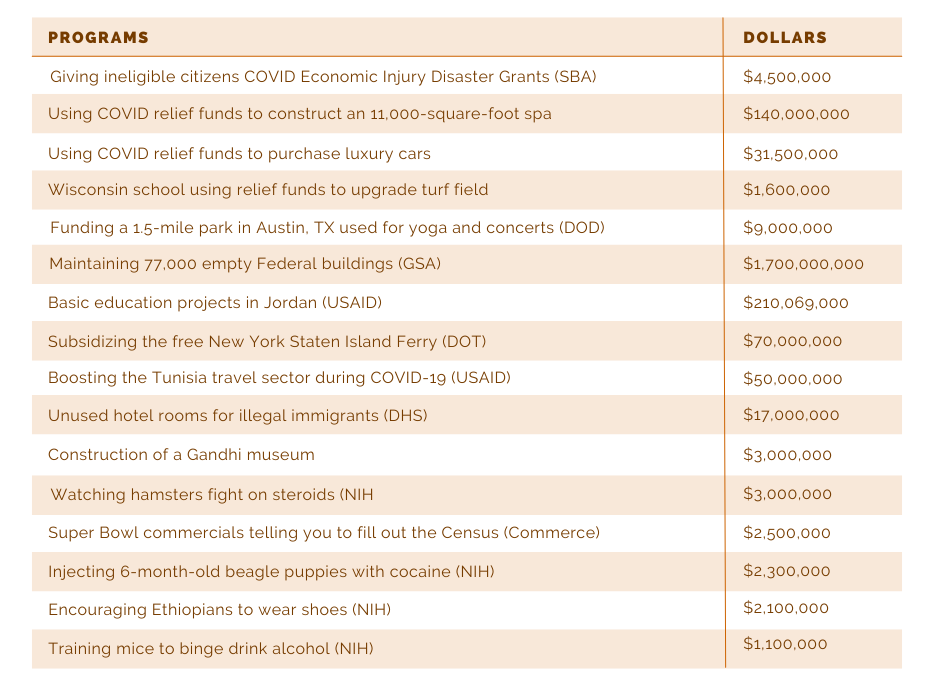Select the 11,000-square-foot spa program text
Image resolution: width=930 pixels, height=683 pixels.
coord(299,114)
